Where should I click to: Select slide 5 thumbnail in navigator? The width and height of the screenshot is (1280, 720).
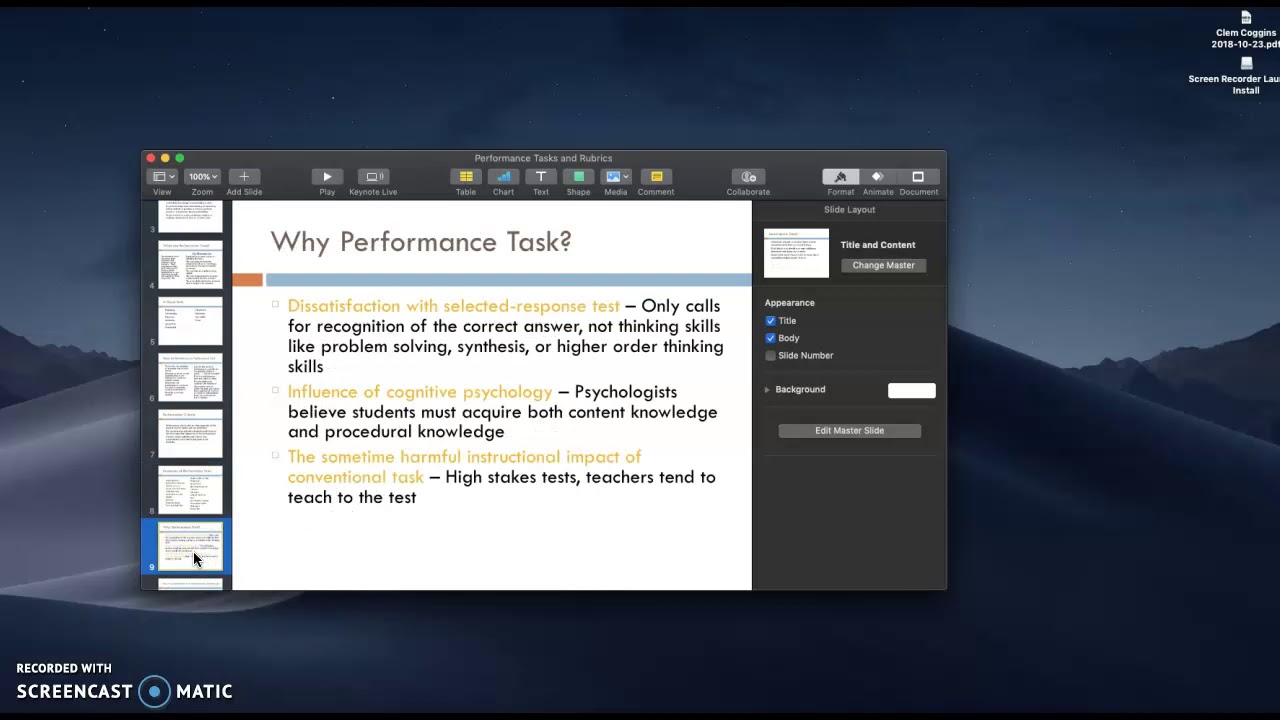point(190,321)
